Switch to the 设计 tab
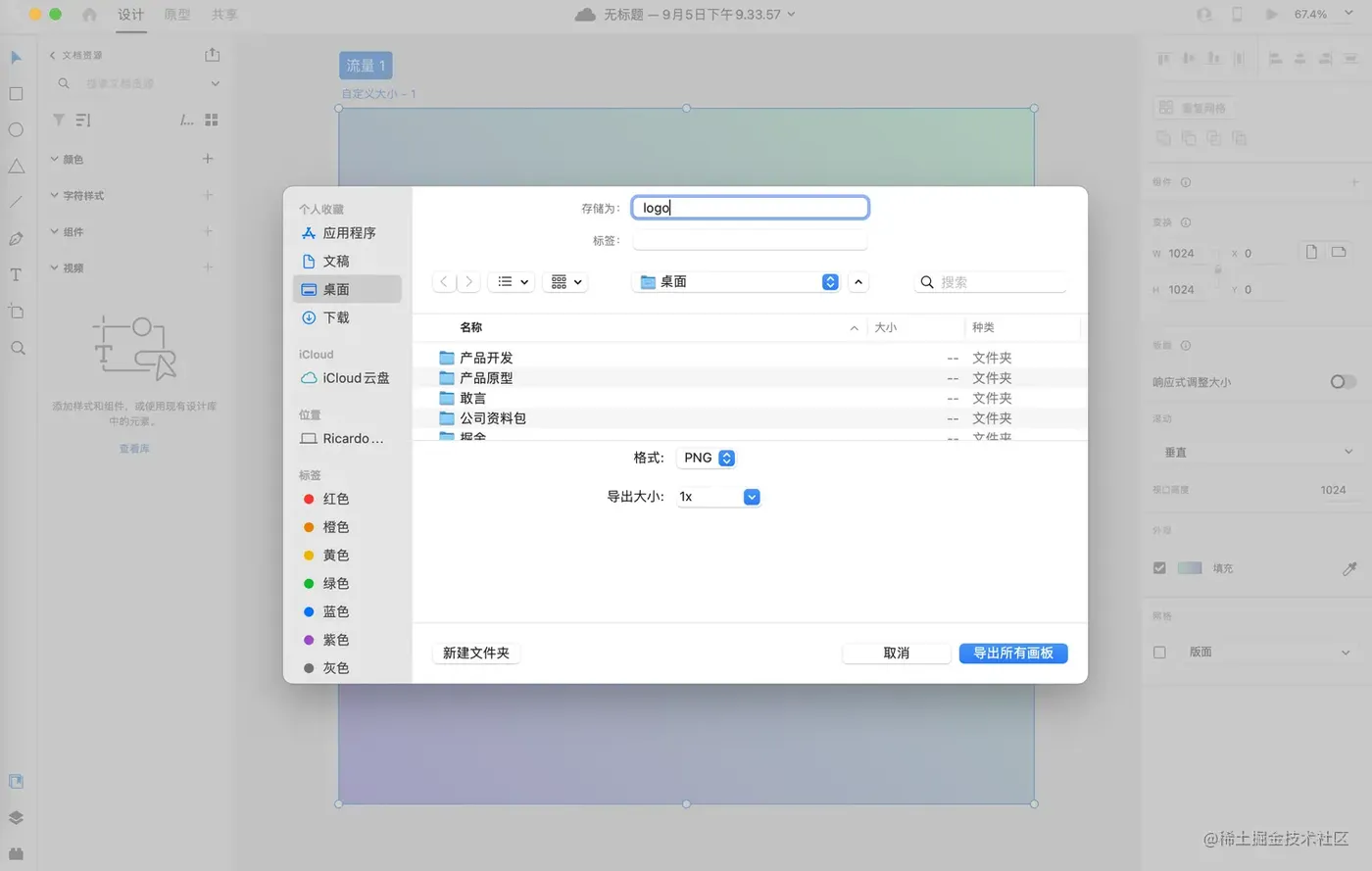Viewport: 1372px width, 871px height. [130, 15]
